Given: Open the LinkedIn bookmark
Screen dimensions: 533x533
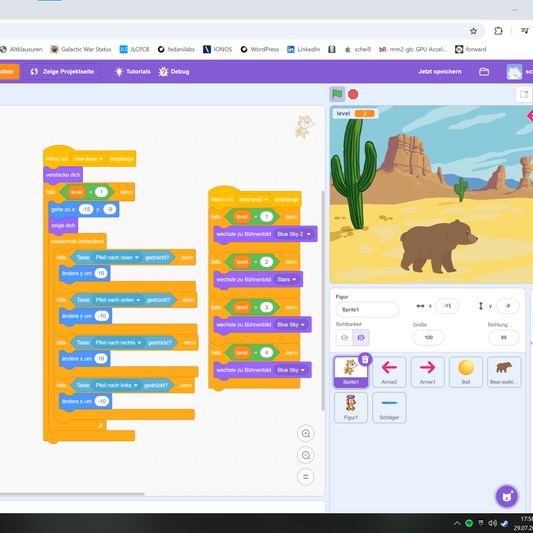Looking at the screenshot, I should tap(303, 49).
